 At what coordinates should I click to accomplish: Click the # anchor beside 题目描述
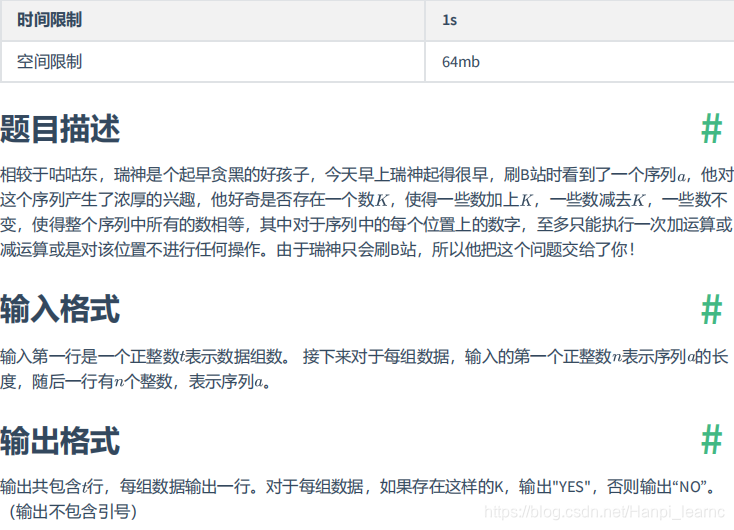coord(712,129)
